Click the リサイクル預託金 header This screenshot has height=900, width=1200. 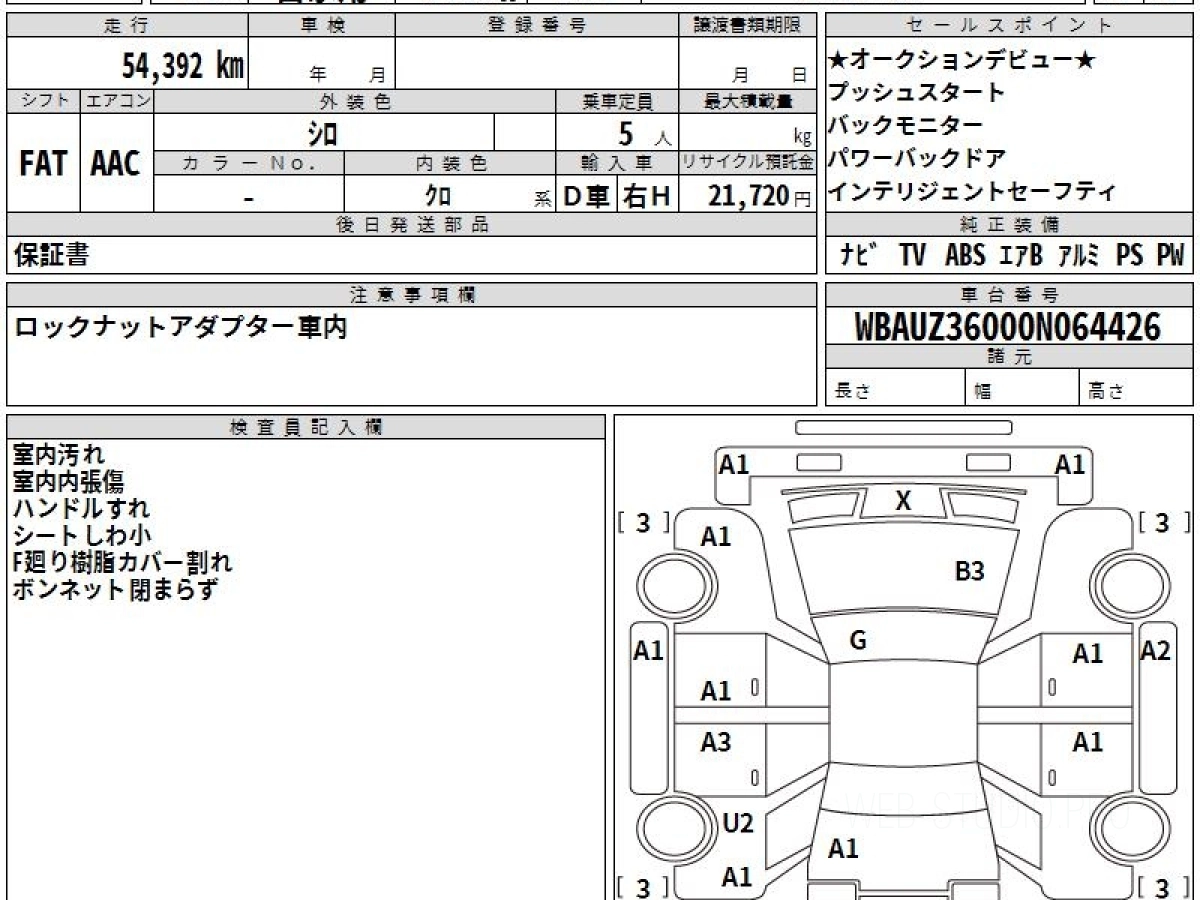coord(747,163)
